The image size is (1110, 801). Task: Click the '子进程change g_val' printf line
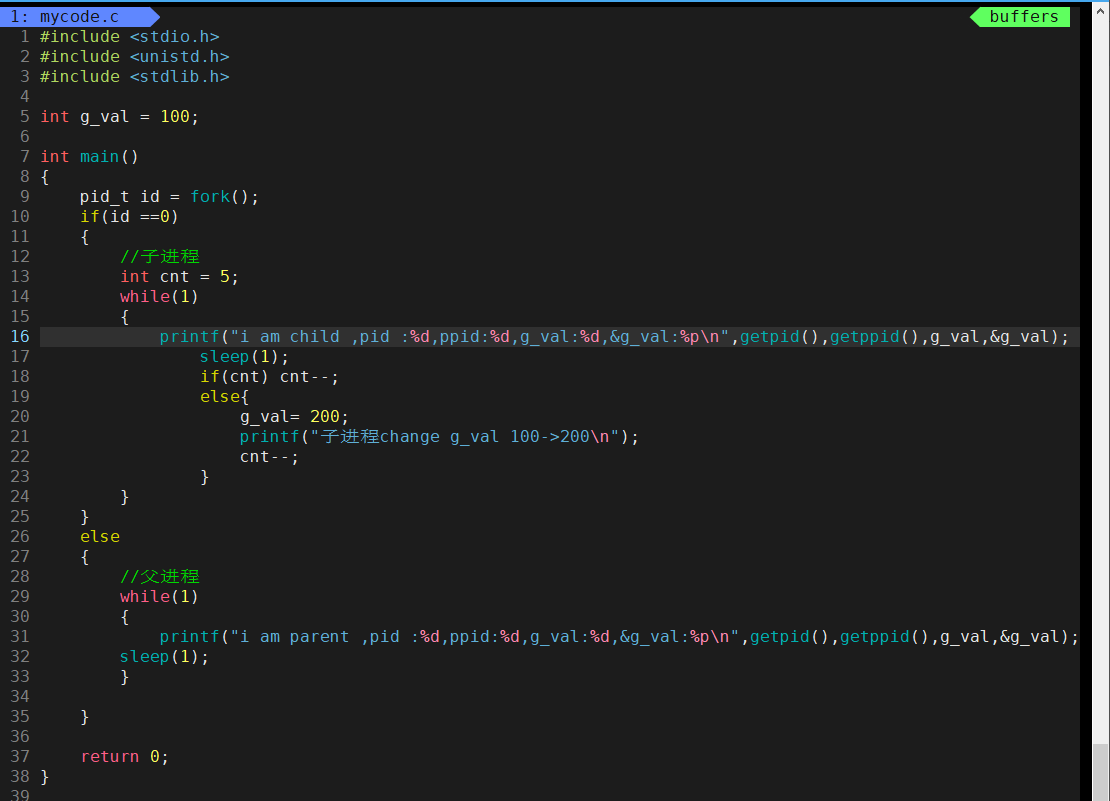pos(439,437)
